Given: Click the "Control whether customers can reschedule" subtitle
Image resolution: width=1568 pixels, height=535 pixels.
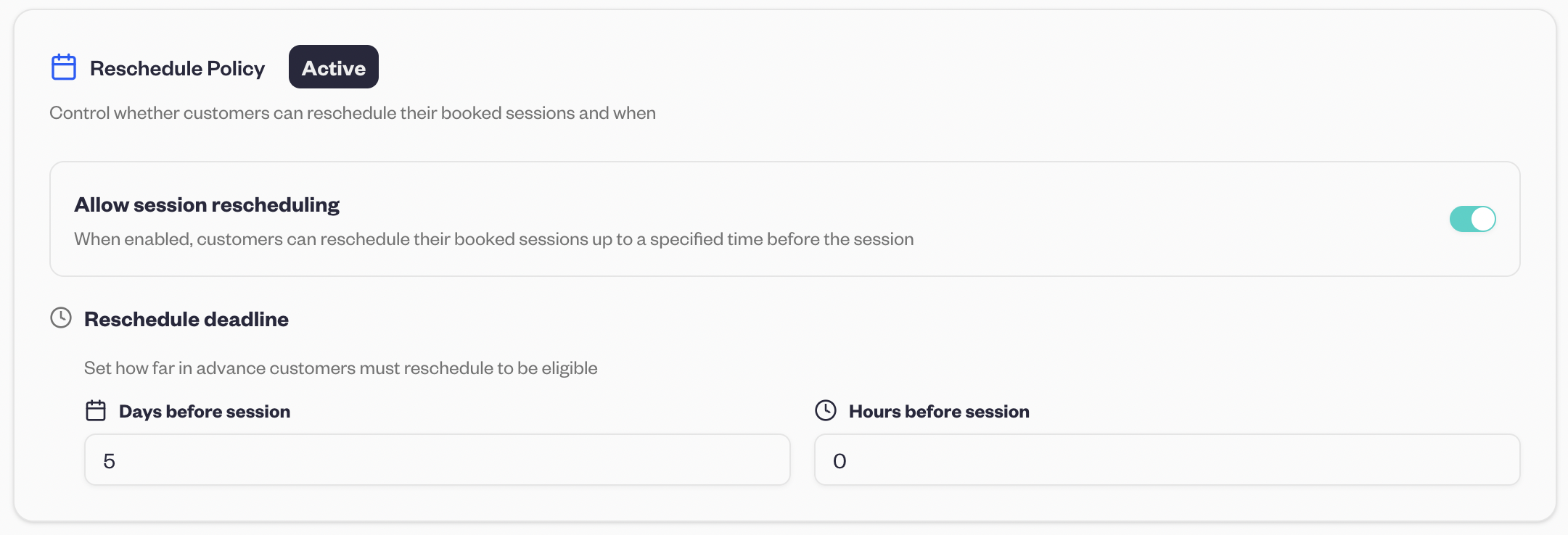Looking at the screenshot, I should pyautogui.click(x=353, y=113).
